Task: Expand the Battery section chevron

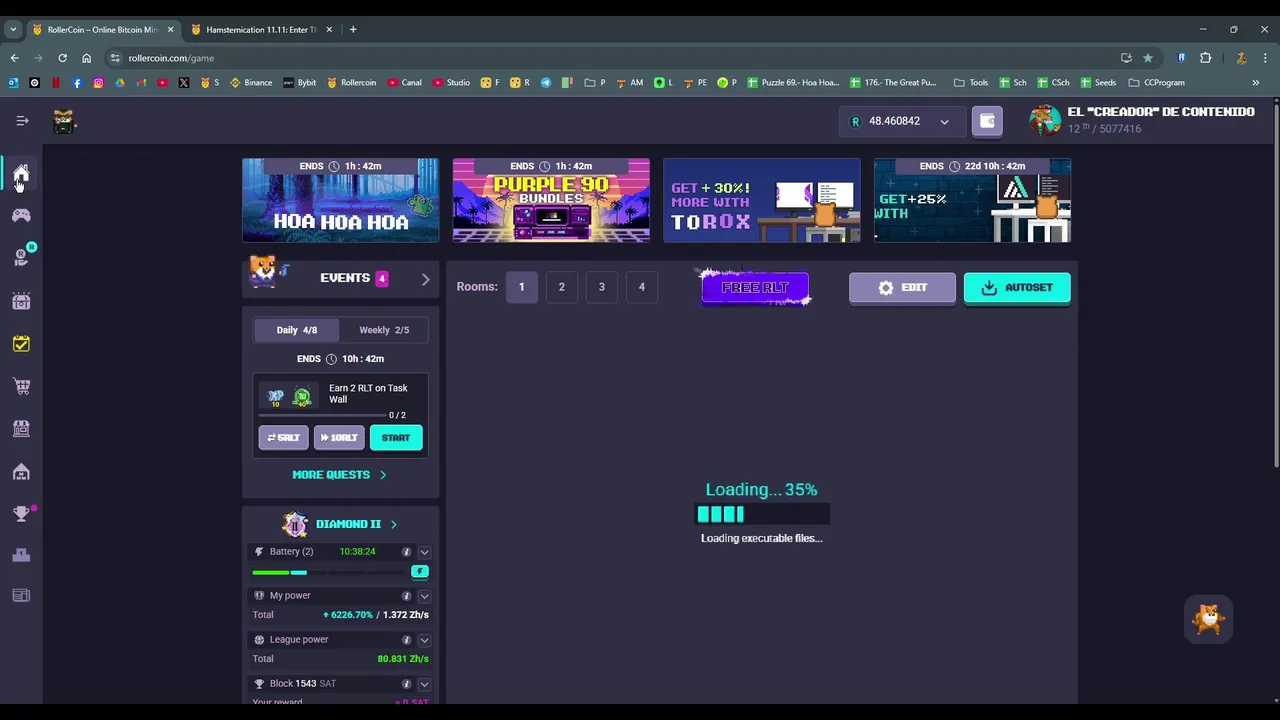Action: tap(424, 552)
